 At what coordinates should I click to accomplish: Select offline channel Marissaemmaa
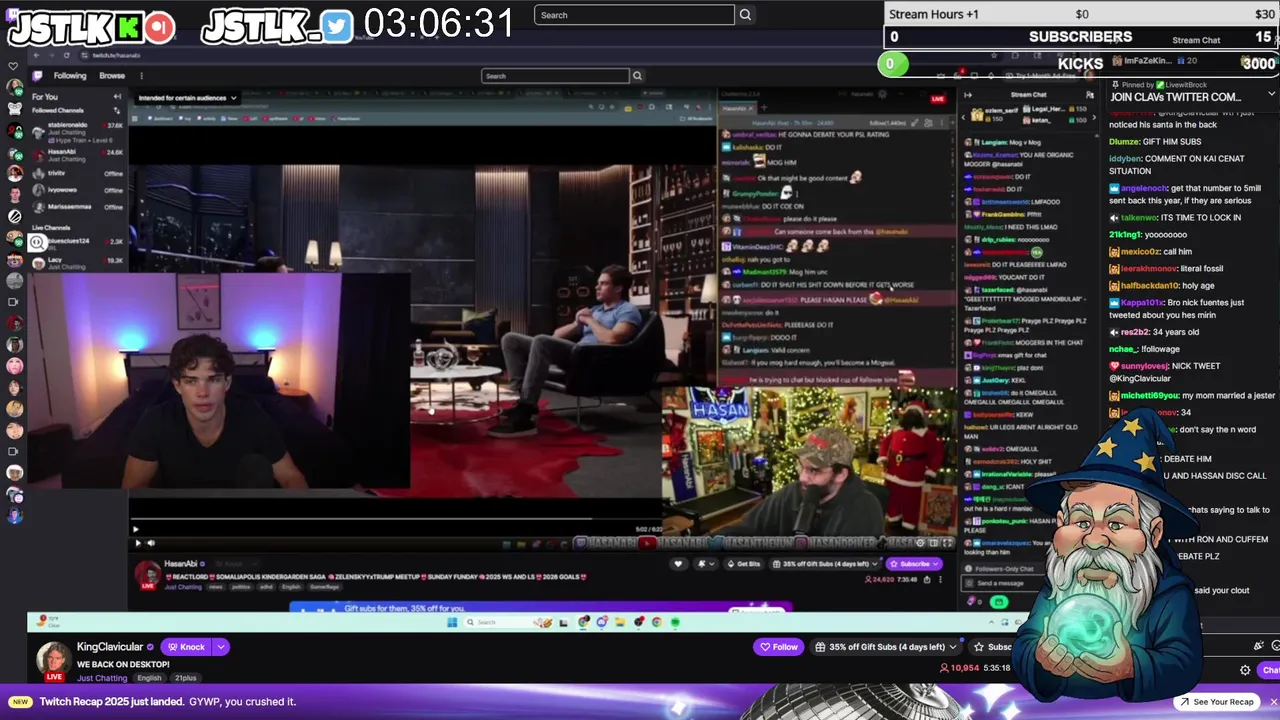(77, 206)
